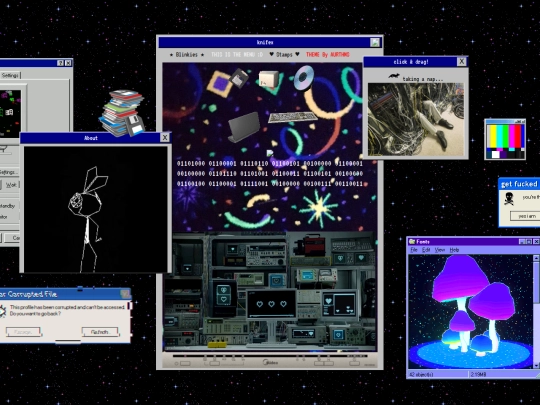Image resolution: width=540 pixels, height=405 pixels.
Task: Click the grey laptop image in the knifex collage
Action: coord(244,126)
